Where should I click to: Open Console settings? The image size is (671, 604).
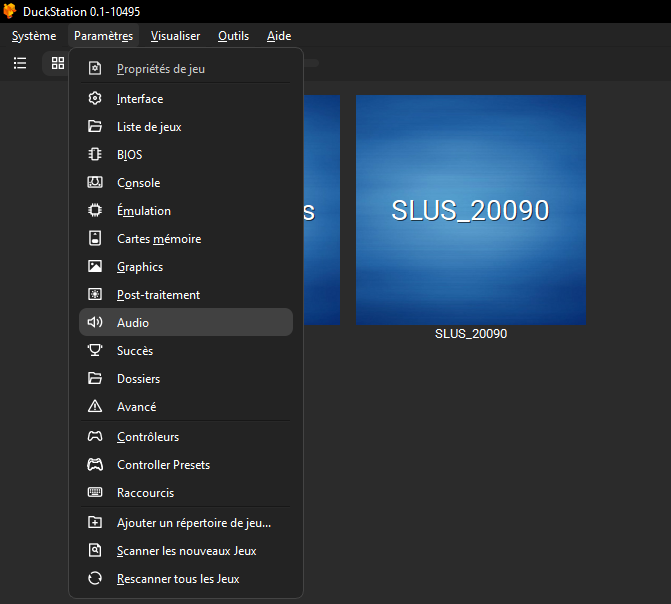click(186, 182)
